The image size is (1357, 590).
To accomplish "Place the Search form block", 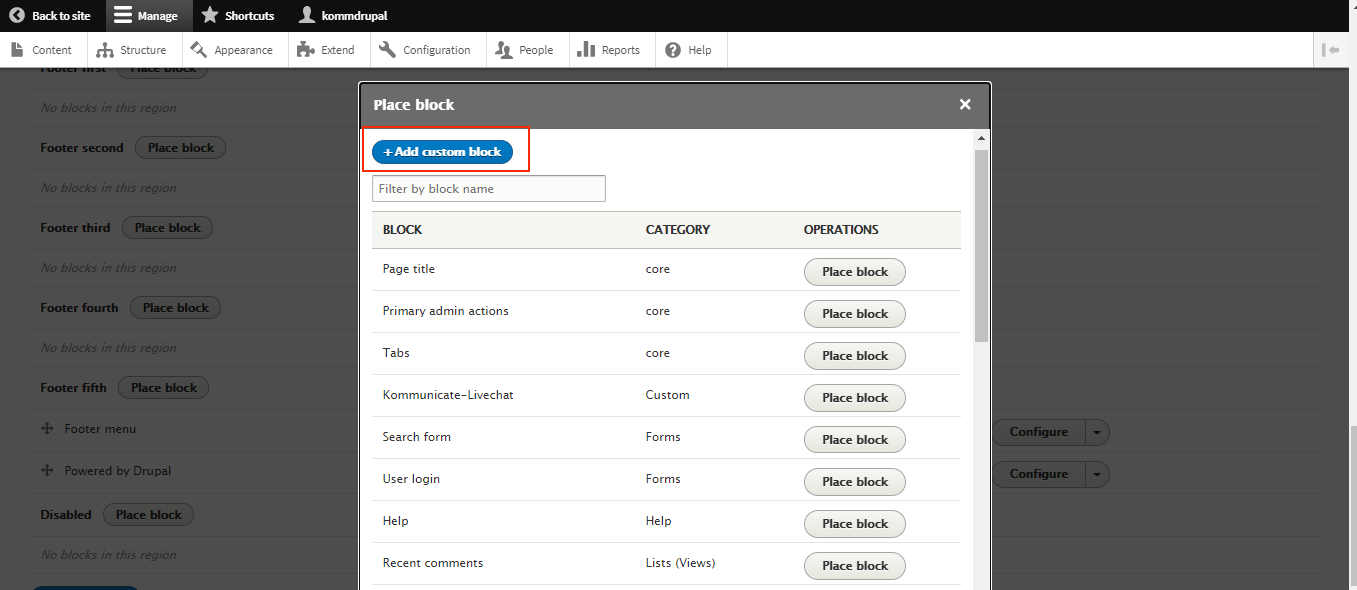I will (x=854, y=440).
